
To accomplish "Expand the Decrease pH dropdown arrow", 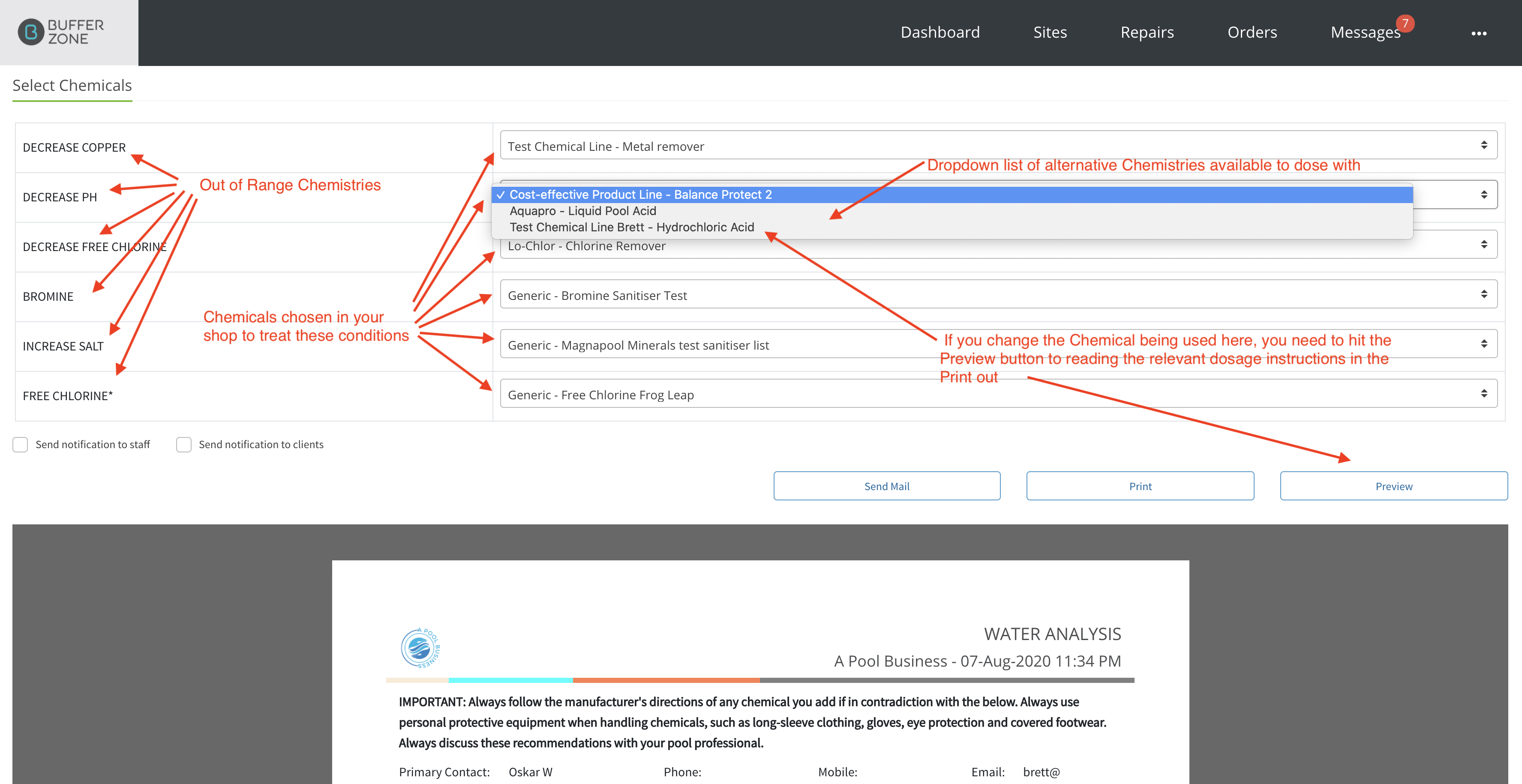I will [x=1483, y=194].
